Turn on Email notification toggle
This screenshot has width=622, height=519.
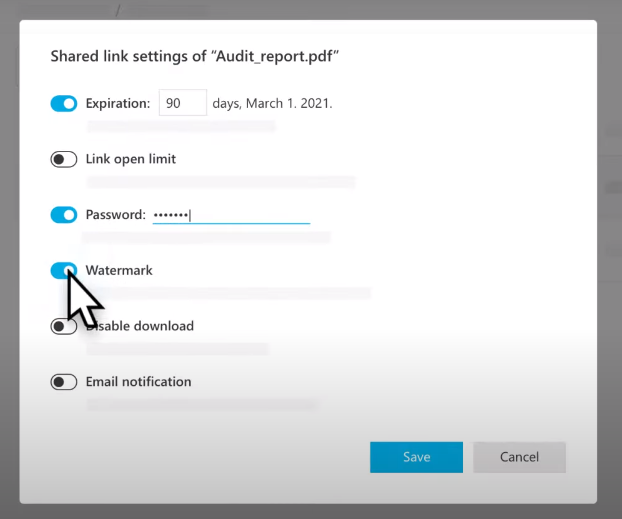64,382
